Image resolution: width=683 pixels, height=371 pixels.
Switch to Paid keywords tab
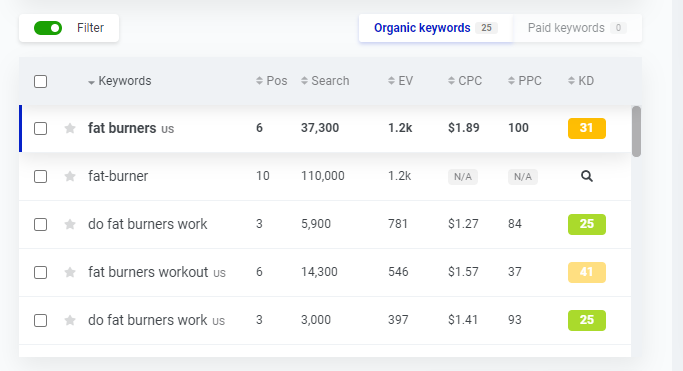[577, 28]
